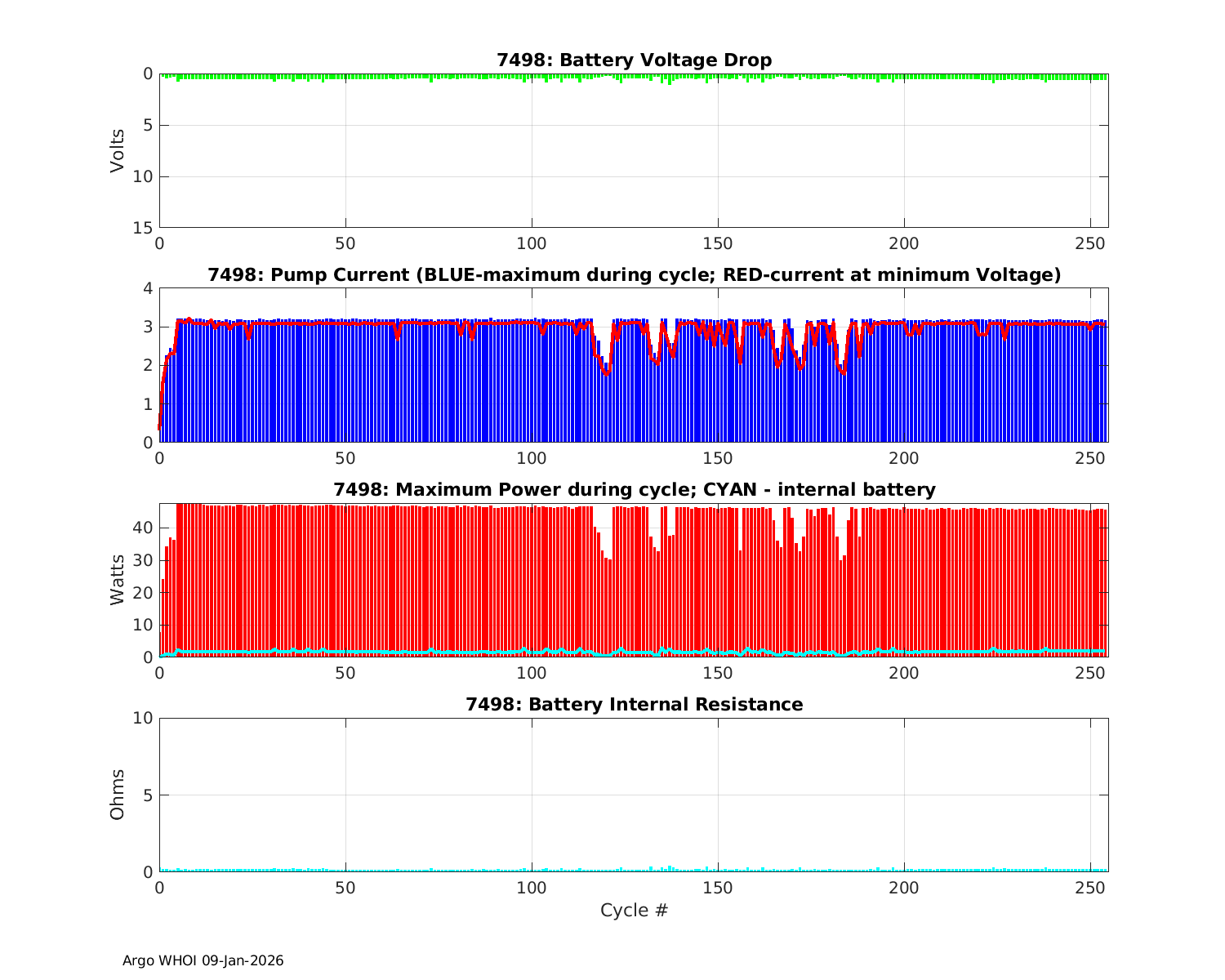Click the 4 tick on Pump Current axis

click(148, 288)
